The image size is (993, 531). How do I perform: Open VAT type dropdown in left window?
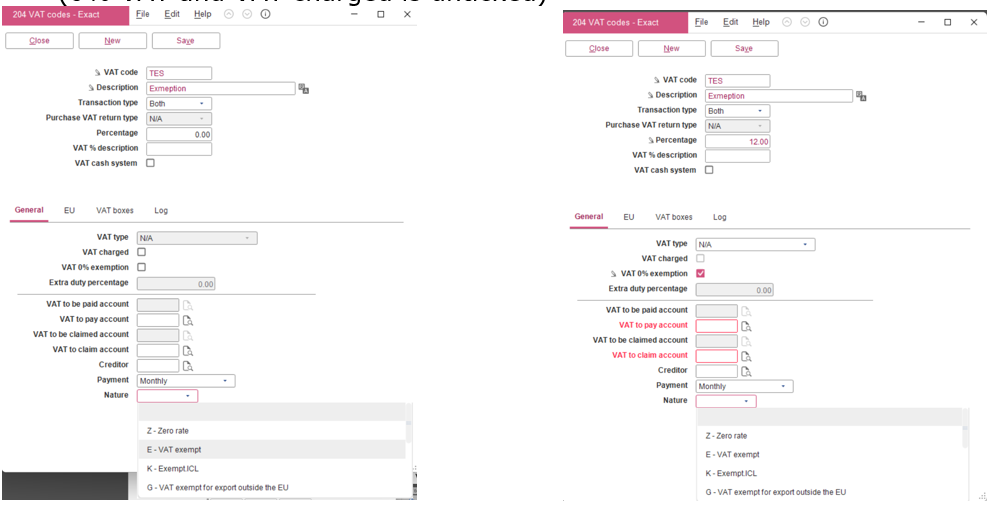(x=197, y=238)
